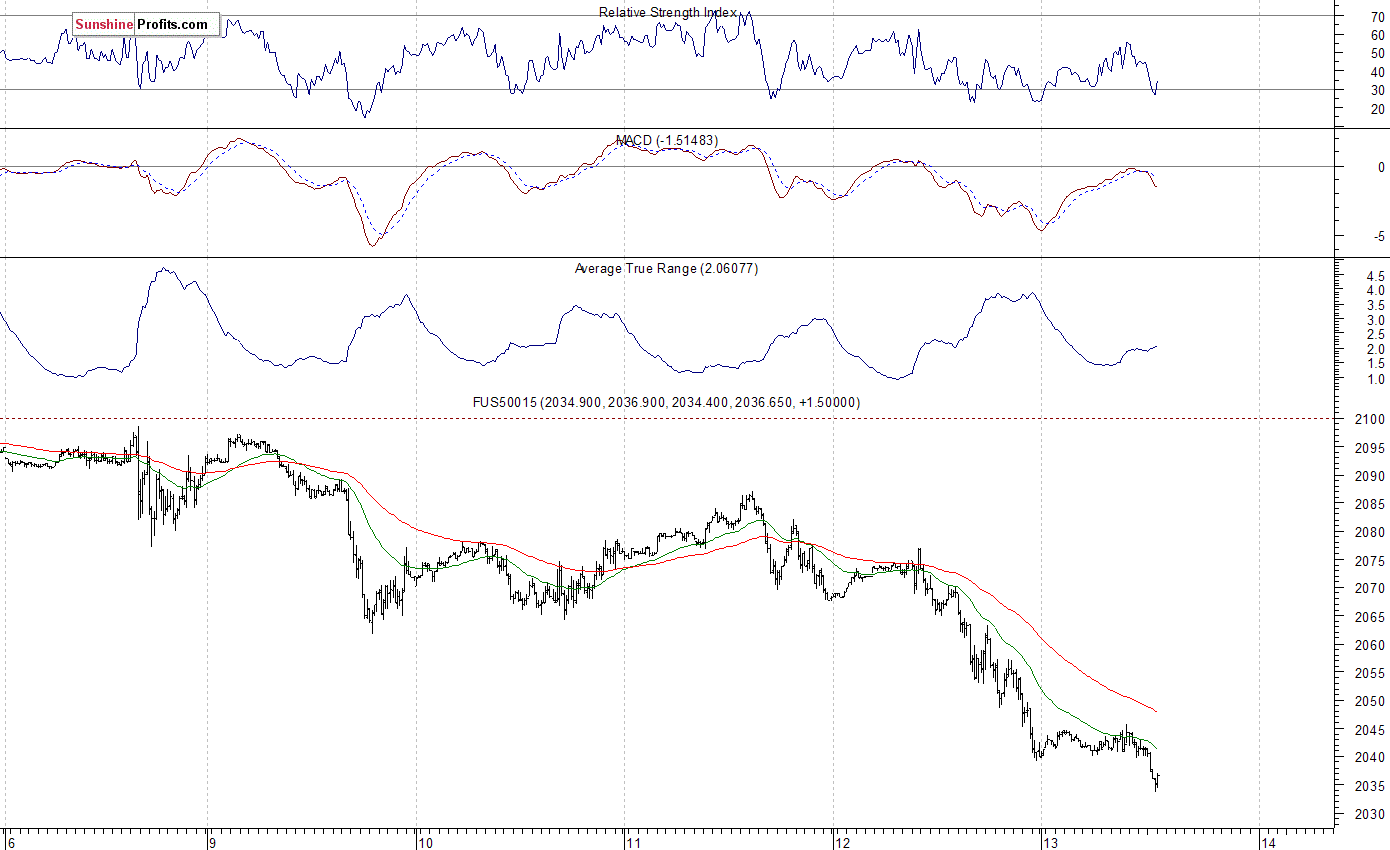1390x850 pixels.
Task: Click the ATR axis value 3.0
Action: click(1375, 320)
